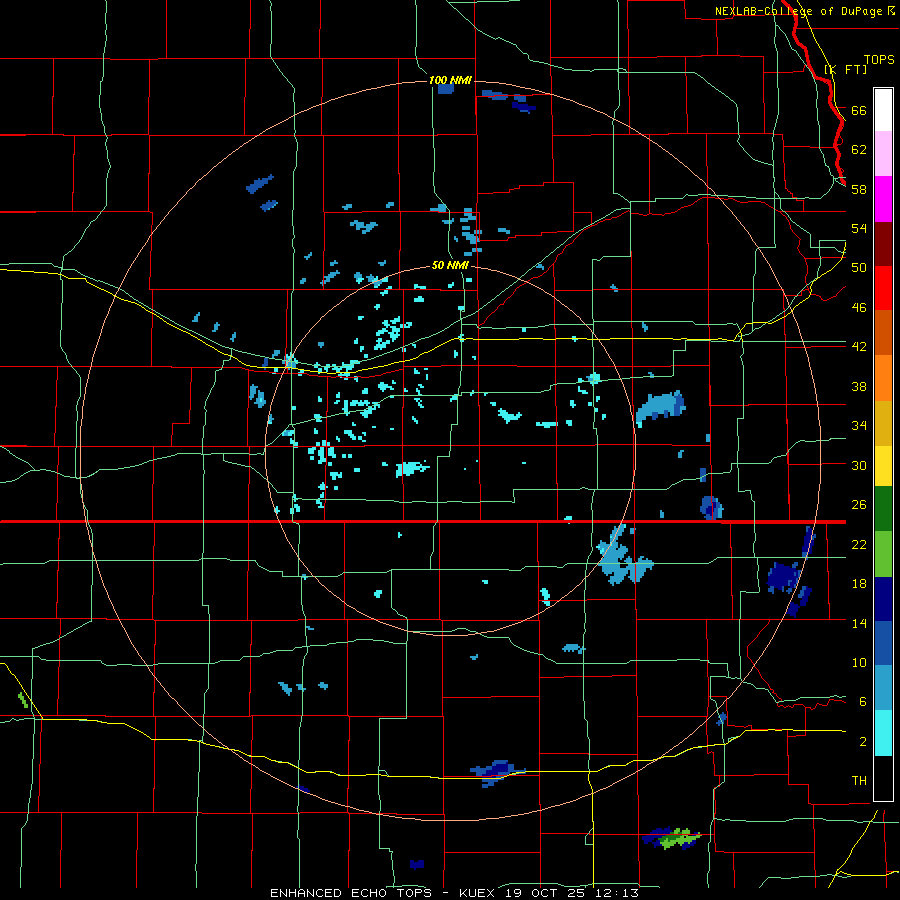Click the 'ENHANCED ECHO TOPS' caption text
Screen dimensions: 900x900
pyautogui.click(x=351, y=893)
